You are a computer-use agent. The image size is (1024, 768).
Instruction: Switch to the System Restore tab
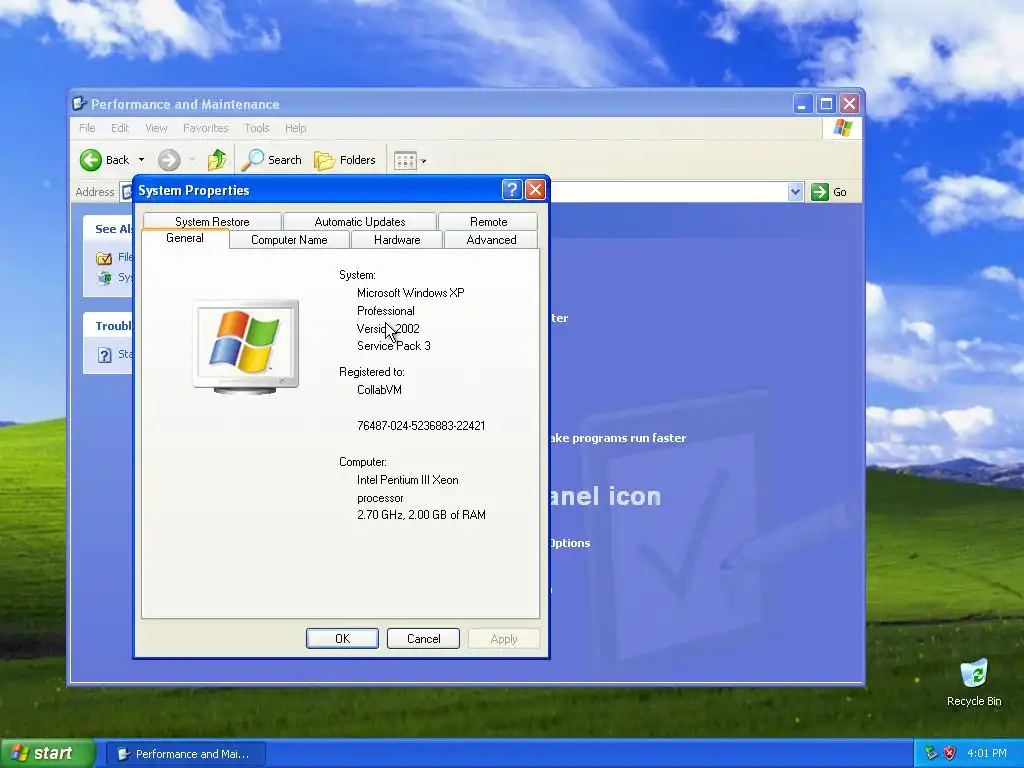(212, 221)
